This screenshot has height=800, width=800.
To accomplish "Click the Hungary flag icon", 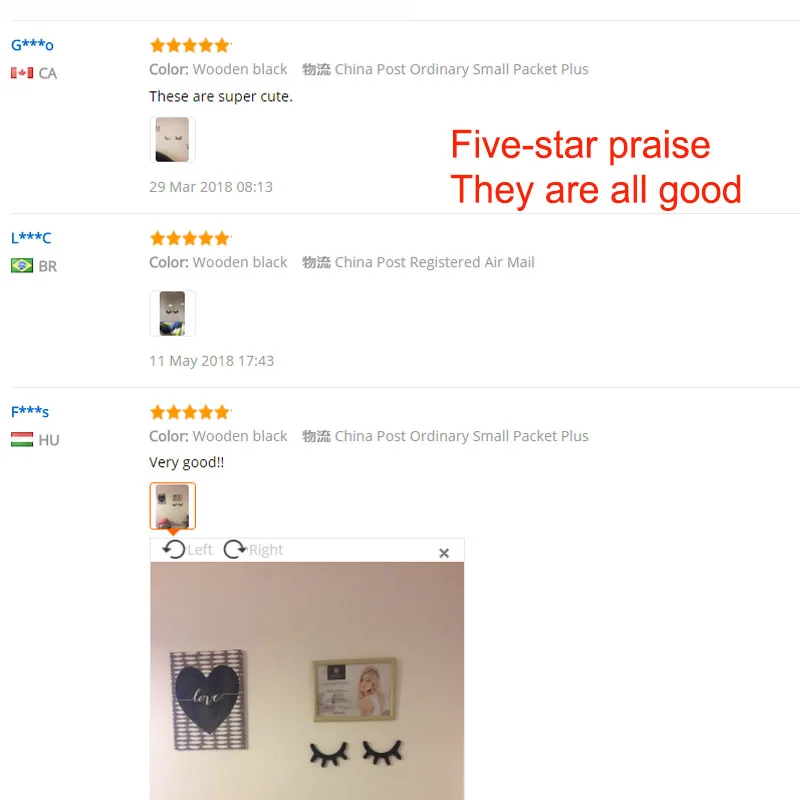I will coord(22,440).
